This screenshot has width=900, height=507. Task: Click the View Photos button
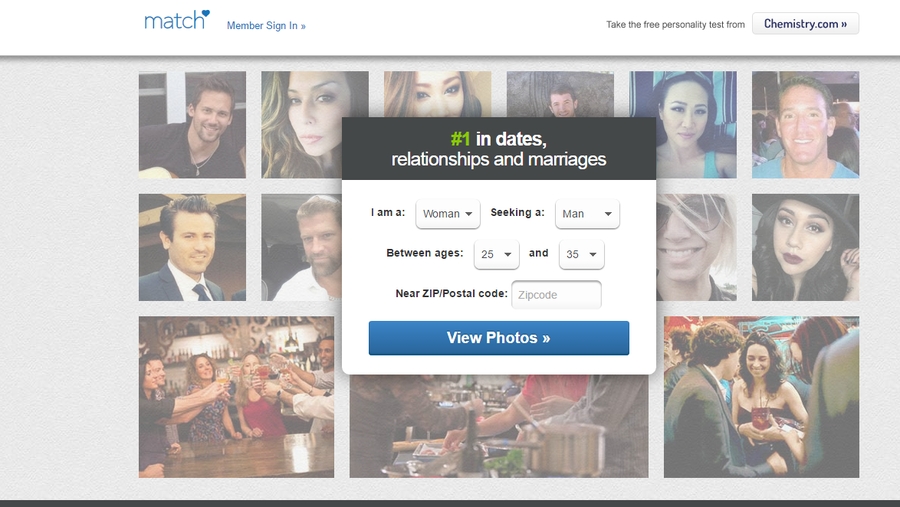tap(499, 338)
